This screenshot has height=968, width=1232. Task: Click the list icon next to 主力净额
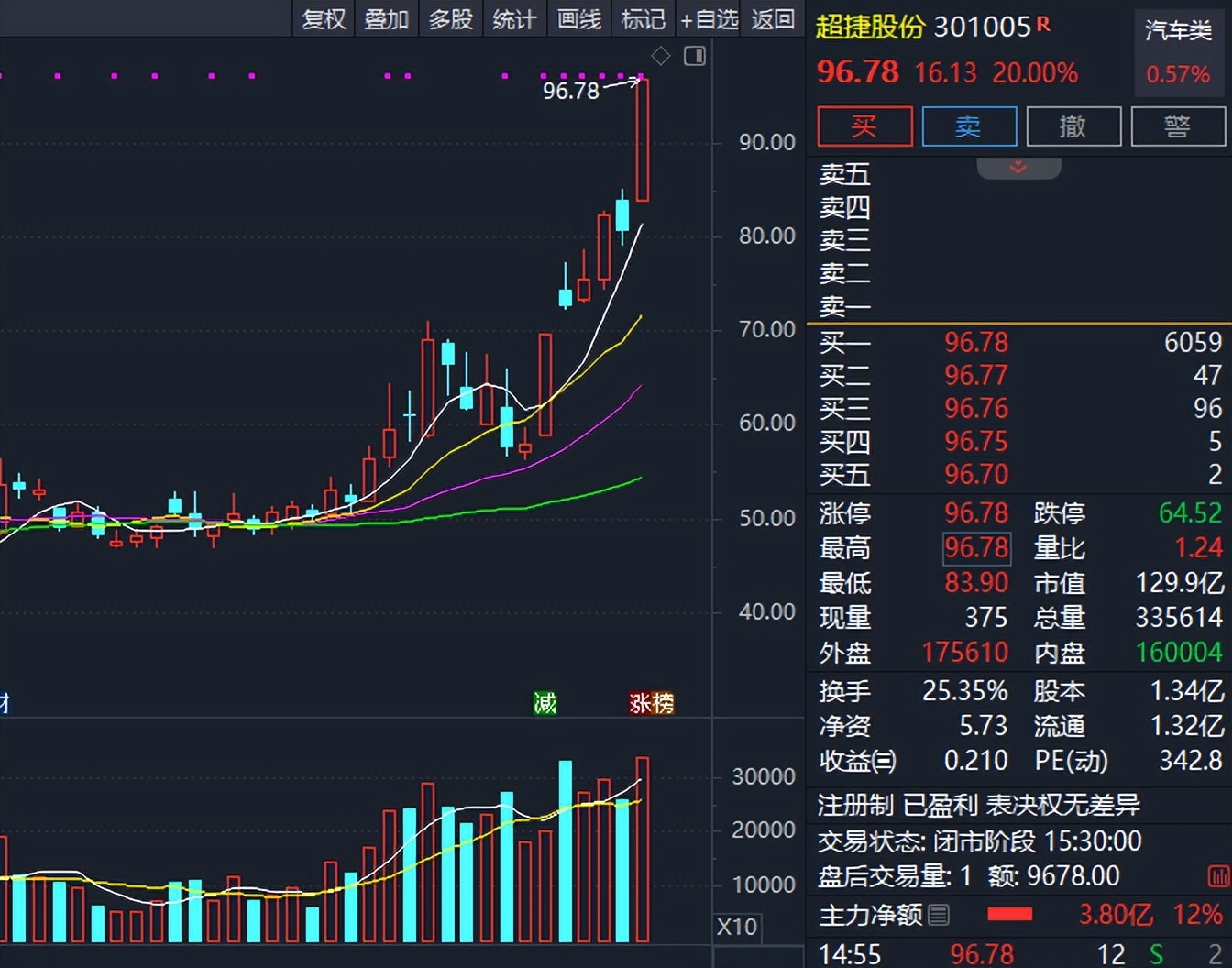[x=939, y=914]
